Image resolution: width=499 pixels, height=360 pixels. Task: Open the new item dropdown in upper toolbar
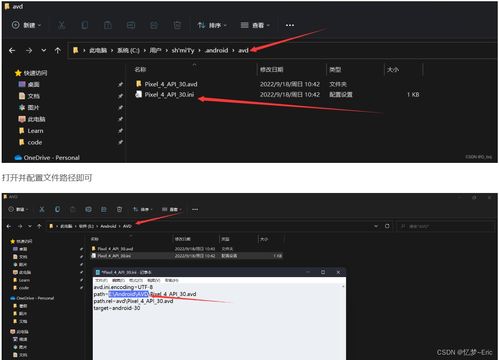pyautogui.click(x=26, y=25)
